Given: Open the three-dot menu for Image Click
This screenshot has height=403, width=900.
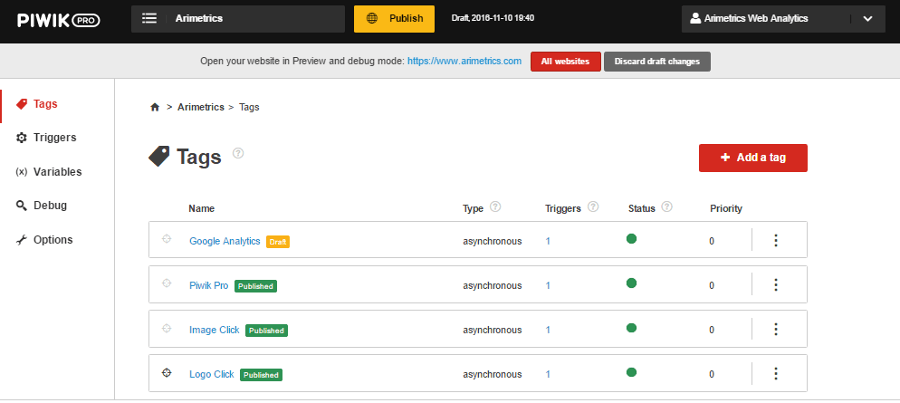Looking at the screenshot, I should (775, 329).
